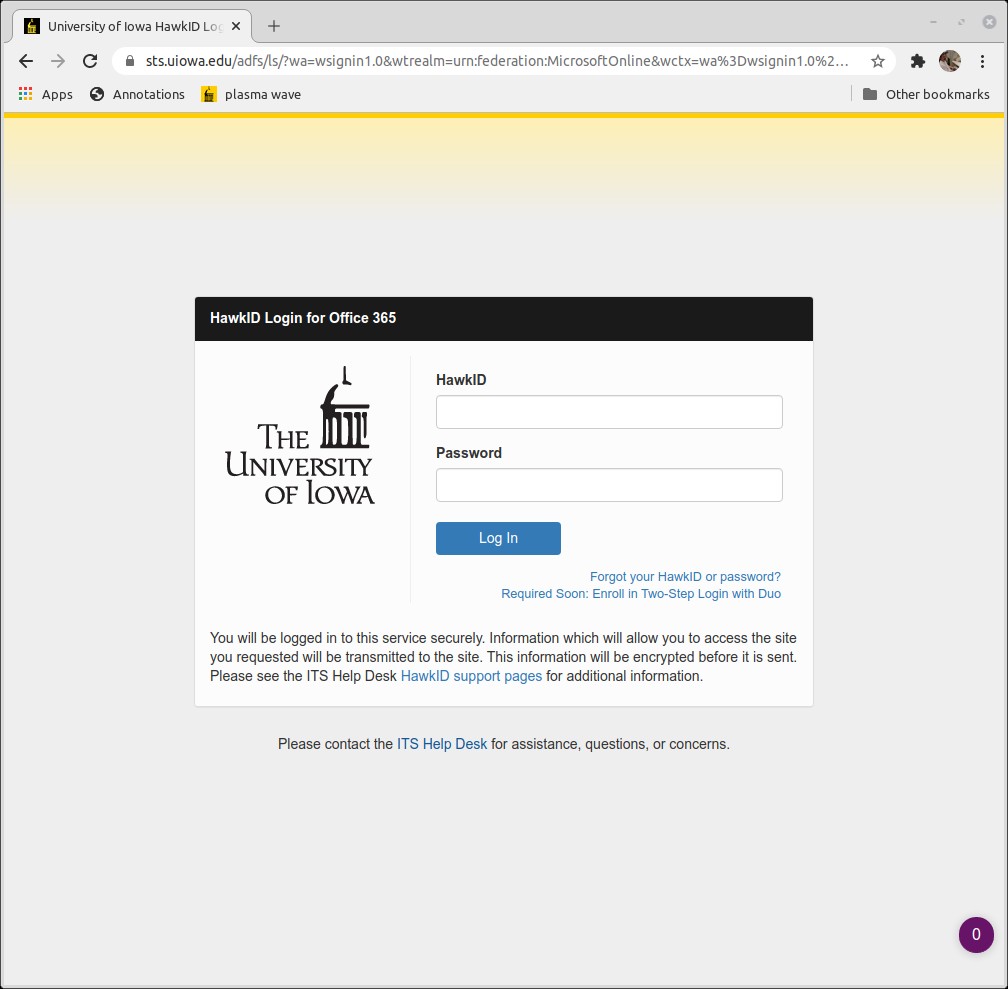
Task: Open the extensions puzzle icon
Action: click(917, 61)
